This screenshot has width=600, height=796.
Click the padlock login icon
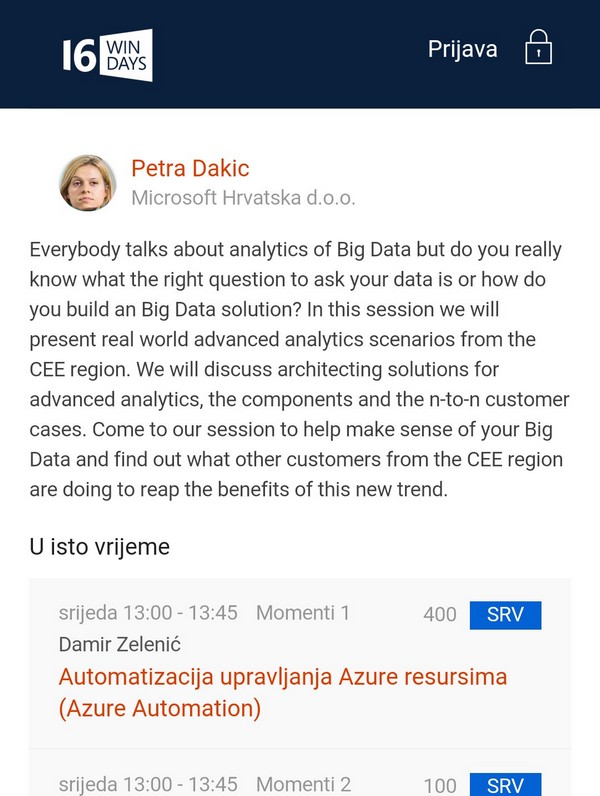tap(538, 49)
